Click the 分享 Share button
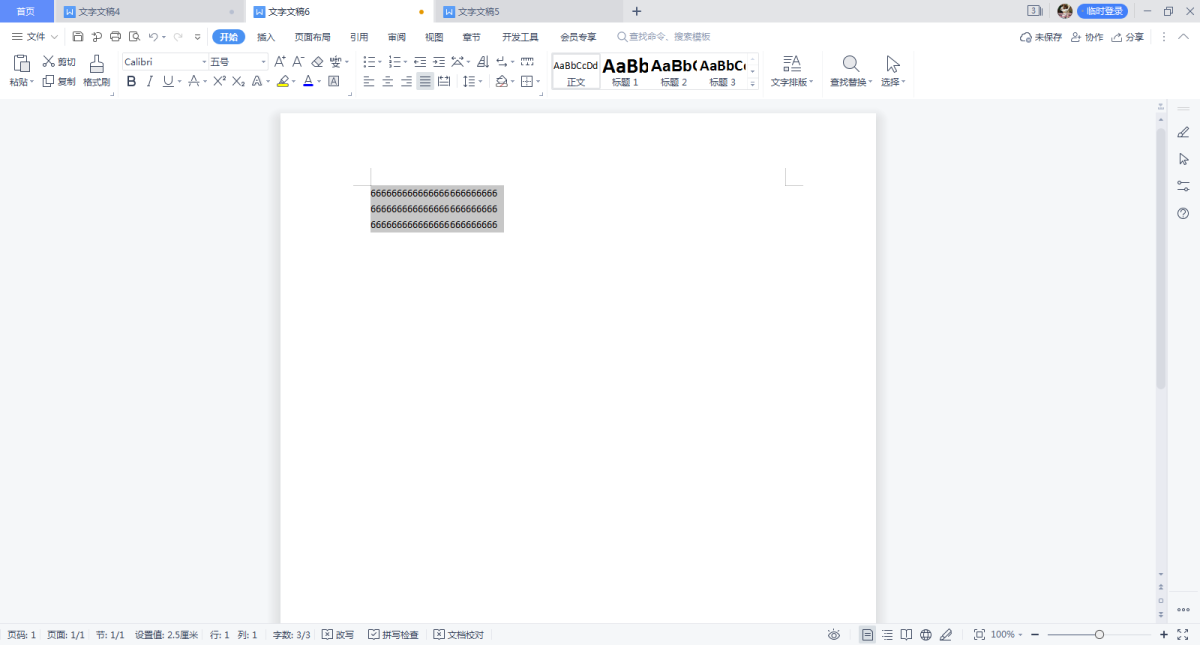The image size is (1200, 645). click(x=1127, y=37)
